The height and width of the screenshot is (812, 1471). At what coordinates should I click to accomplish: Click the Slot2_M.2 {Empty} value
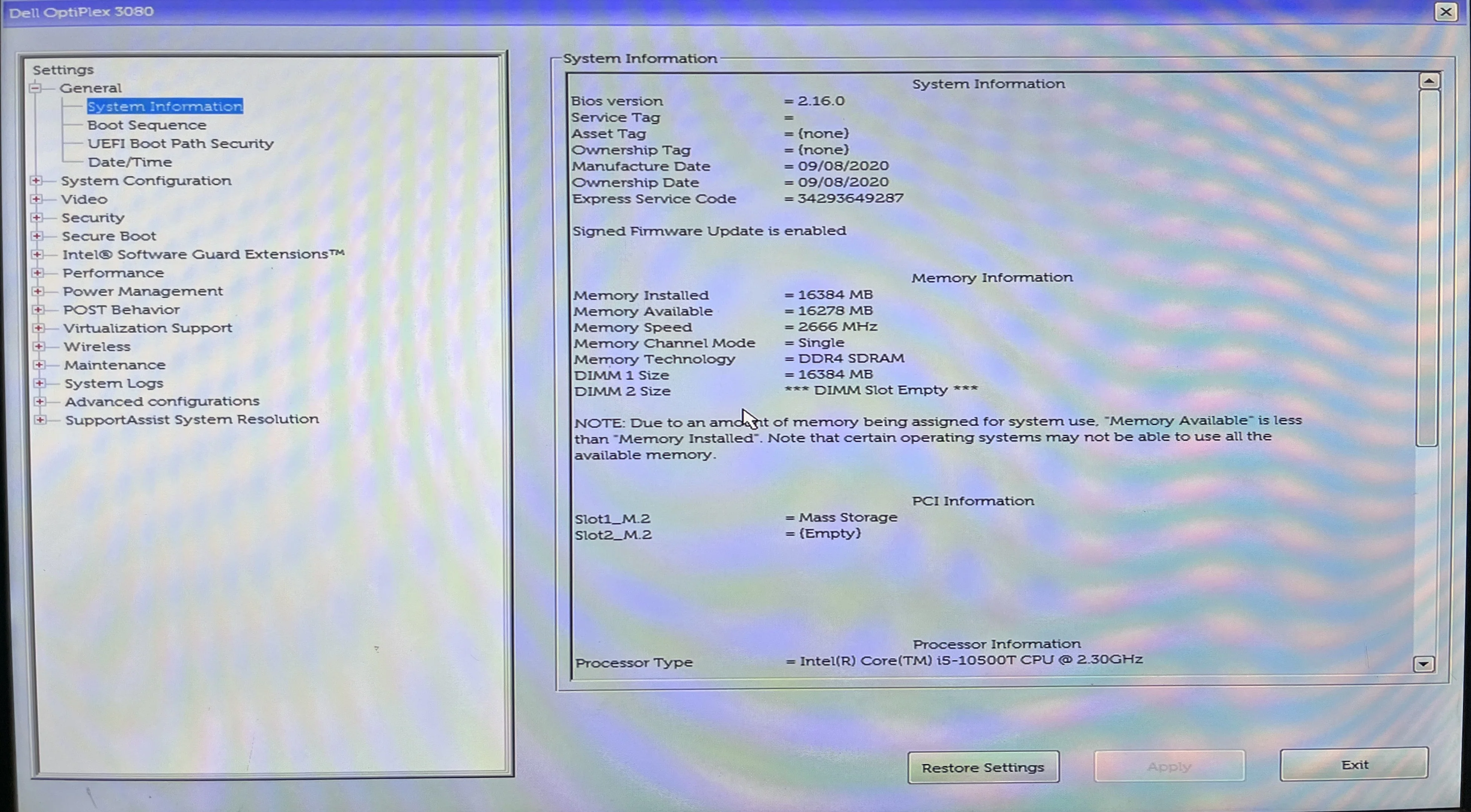(830, 533)
